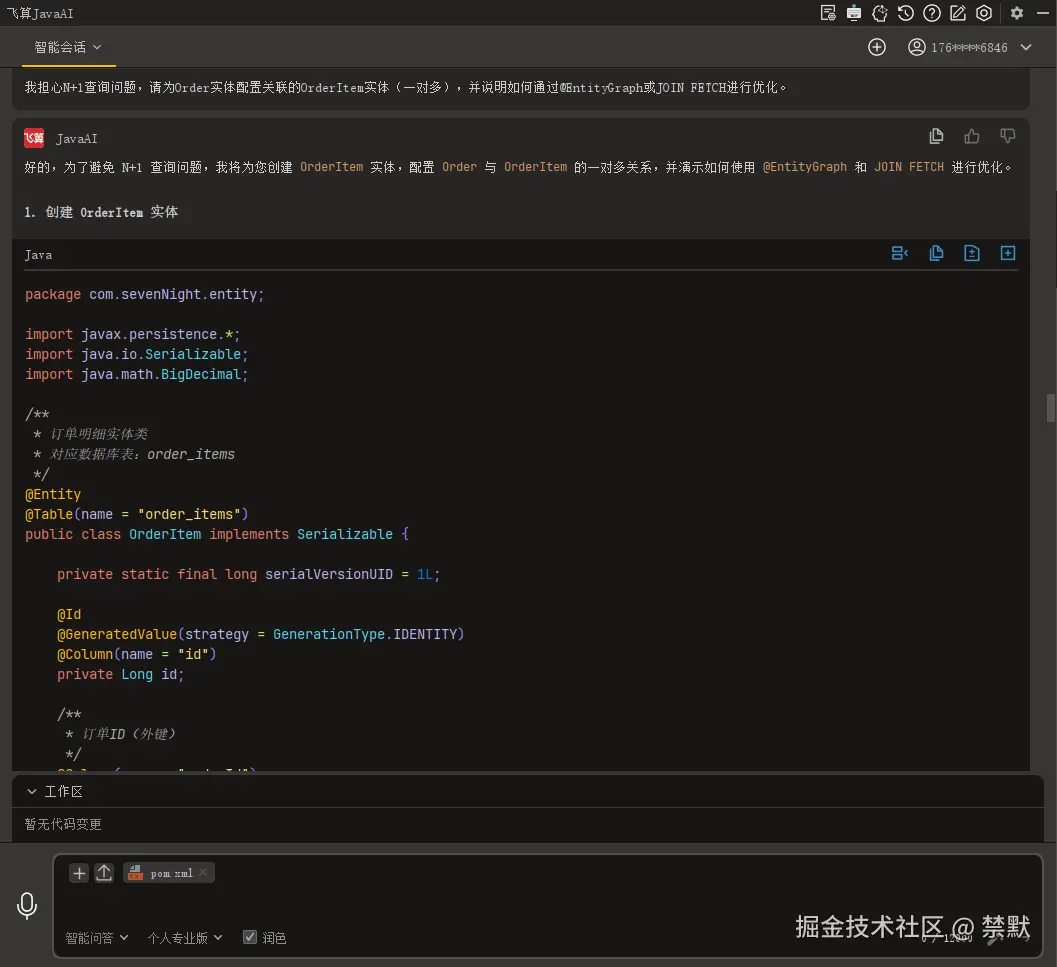Start a new conversation with the plus circle

coord(876,47)
